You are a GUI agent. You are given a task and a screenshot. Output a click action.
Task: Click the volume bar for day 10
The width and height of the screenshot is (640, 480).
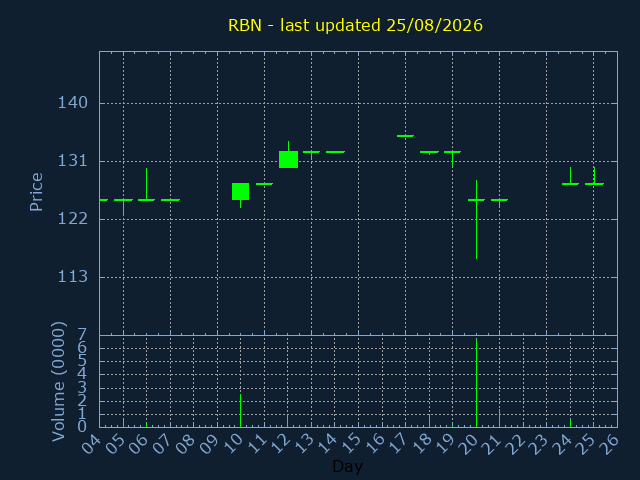[x=240, y=411]
